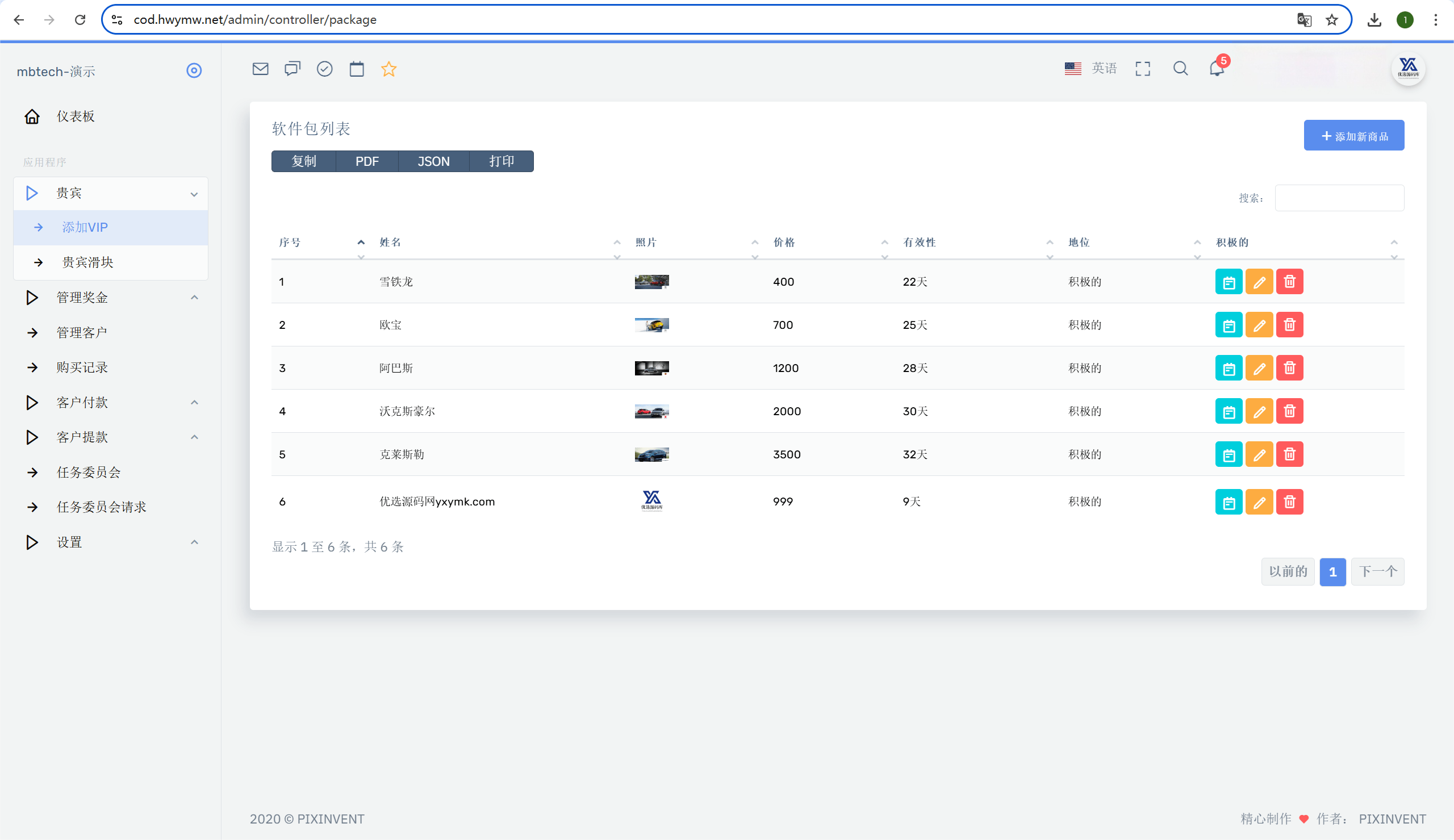This screenshot has width=1454, height=840.
Task: Toggle sidebar collapse circle next to mbtech
Action: tap(194, 70)
